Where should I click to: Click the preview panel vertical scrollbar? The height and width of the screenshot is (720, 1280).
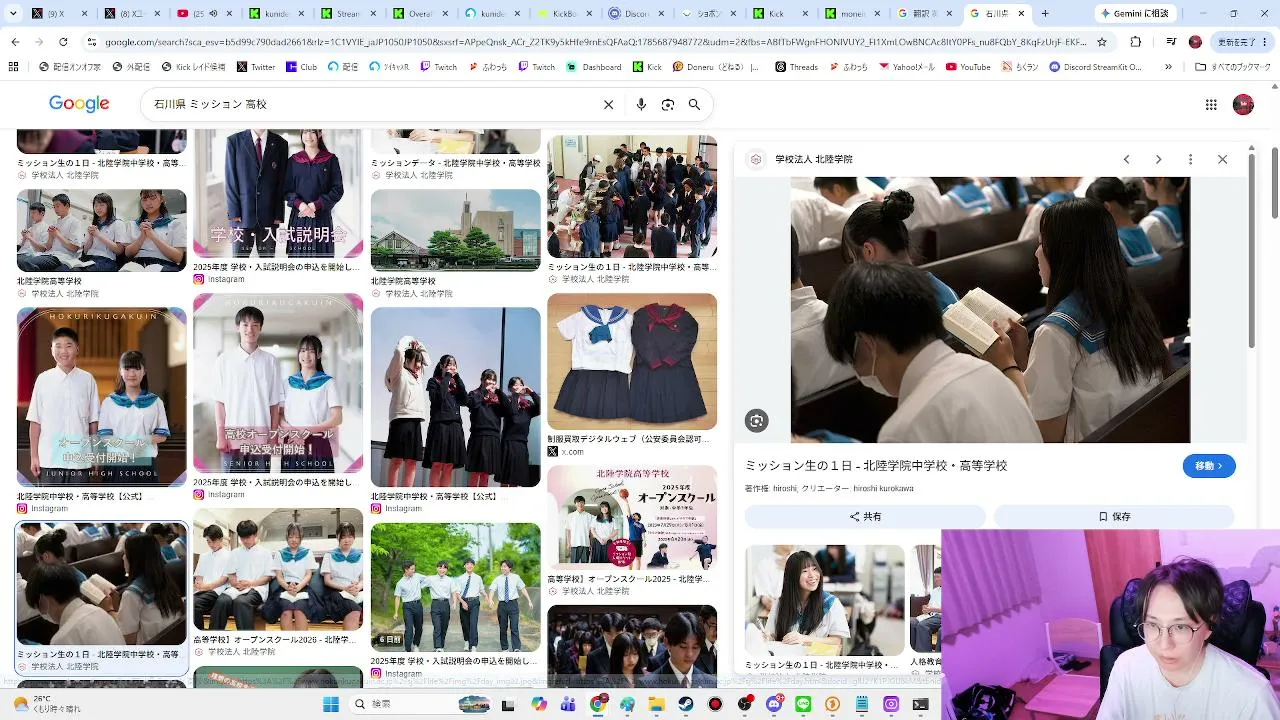[x=1251, y=250]
